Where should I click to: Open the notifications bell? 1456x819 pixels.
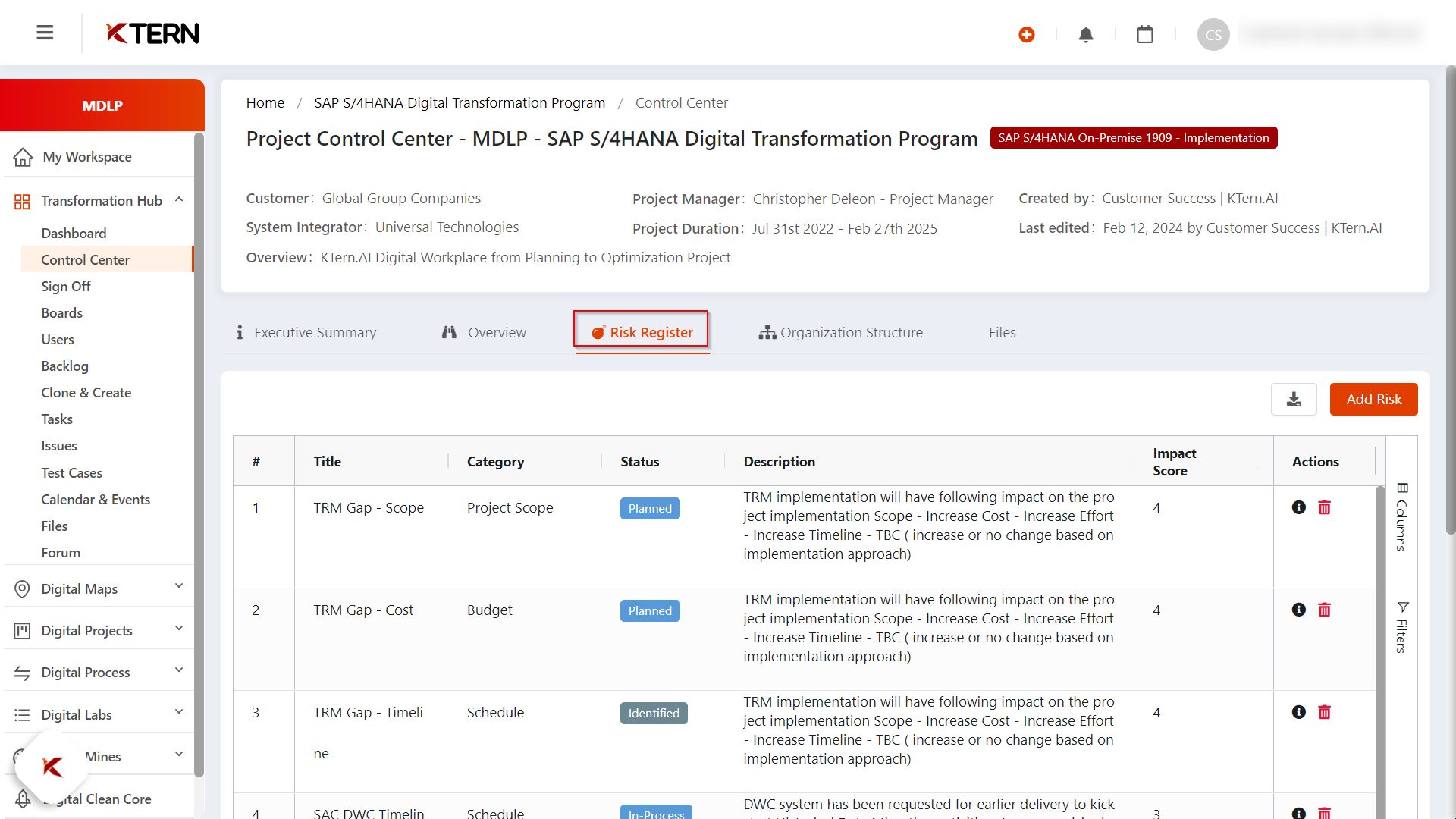[1086, 35]
